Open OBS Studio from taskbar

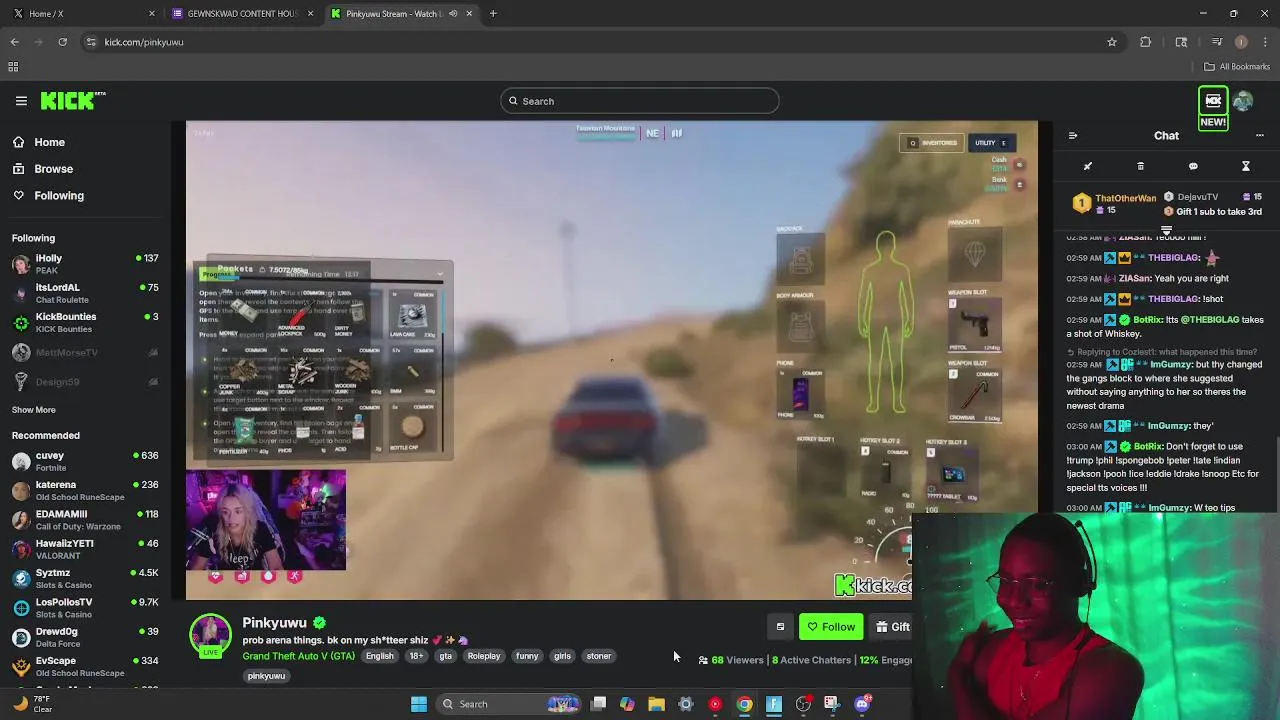(803, 704)
